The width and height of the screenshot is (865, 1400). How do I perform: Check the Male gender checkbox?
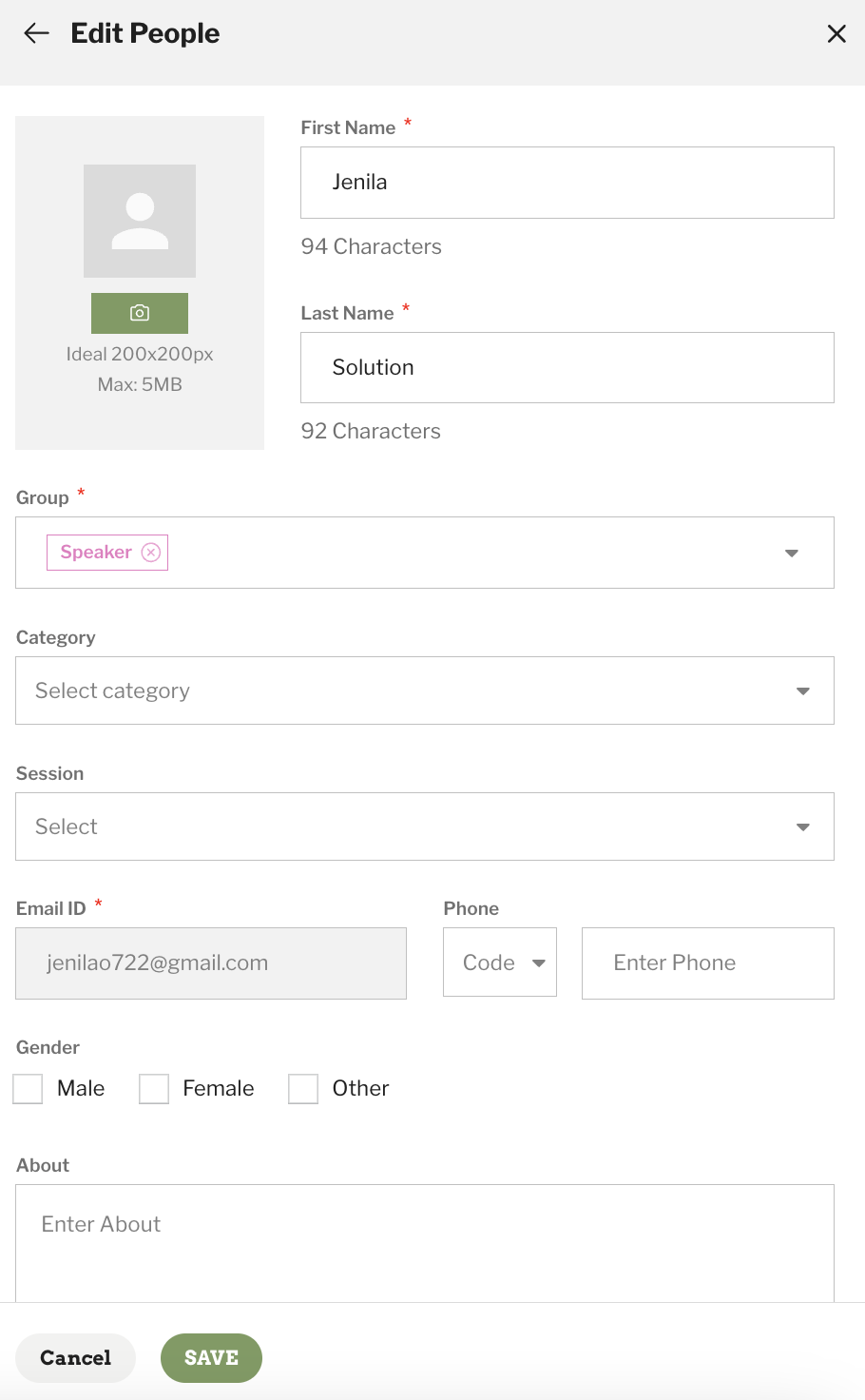point(28,1089)
